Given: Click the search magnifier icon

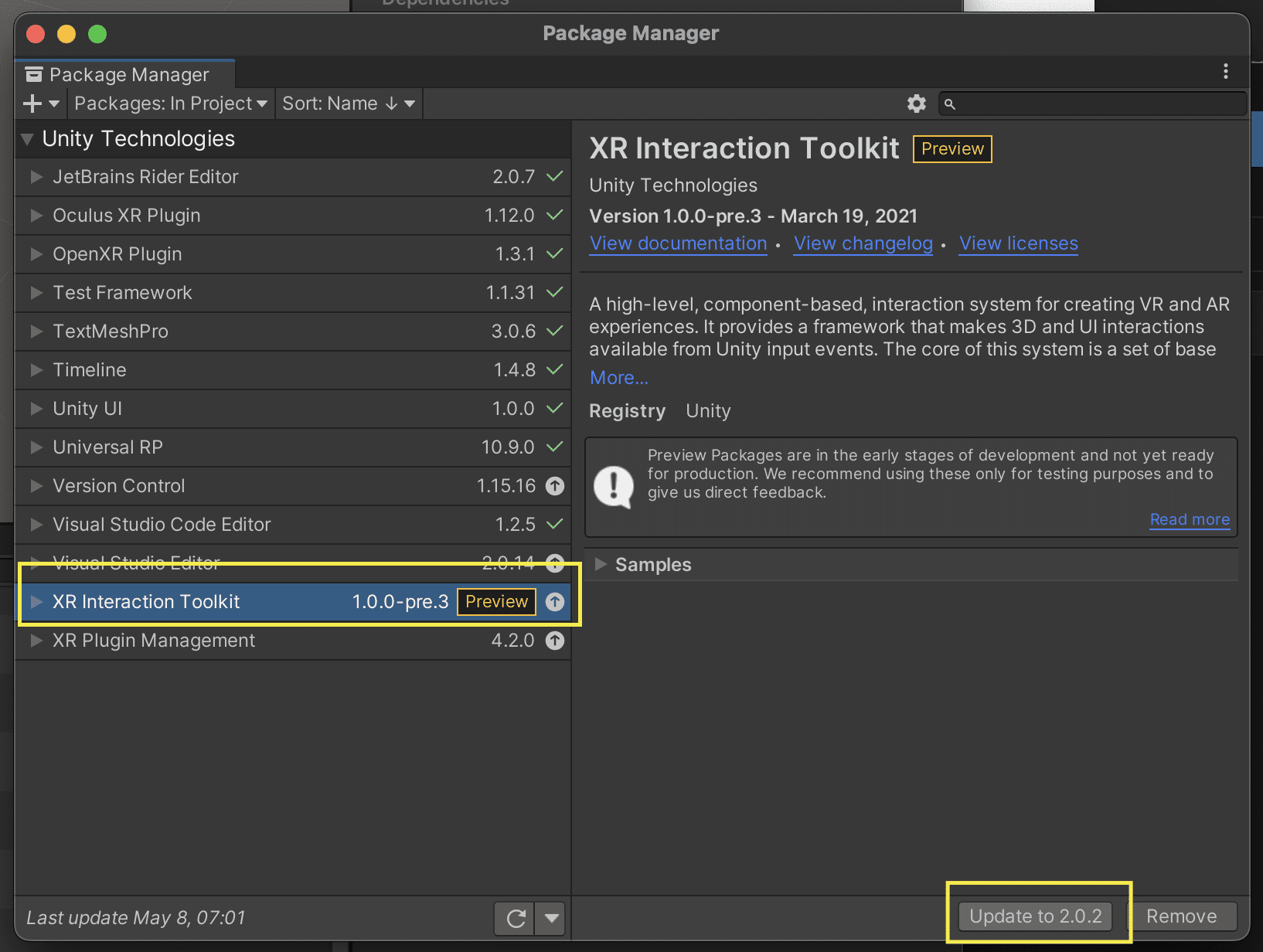Looking at the screenshot, I should click(x=950, y=104).
